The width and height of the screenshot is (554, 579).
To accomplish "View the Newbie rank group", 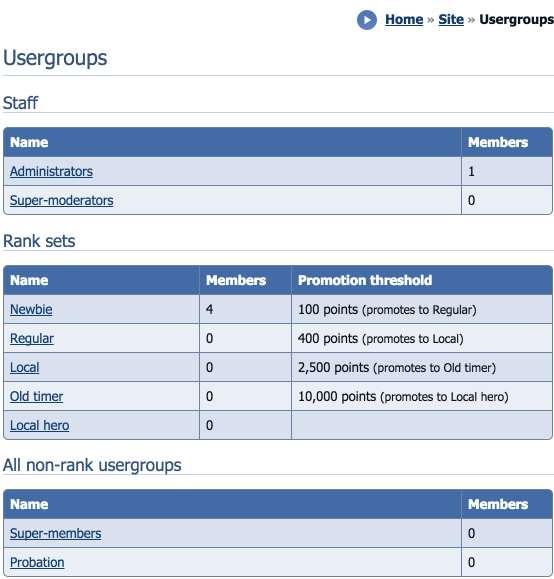I will point(31,309).
